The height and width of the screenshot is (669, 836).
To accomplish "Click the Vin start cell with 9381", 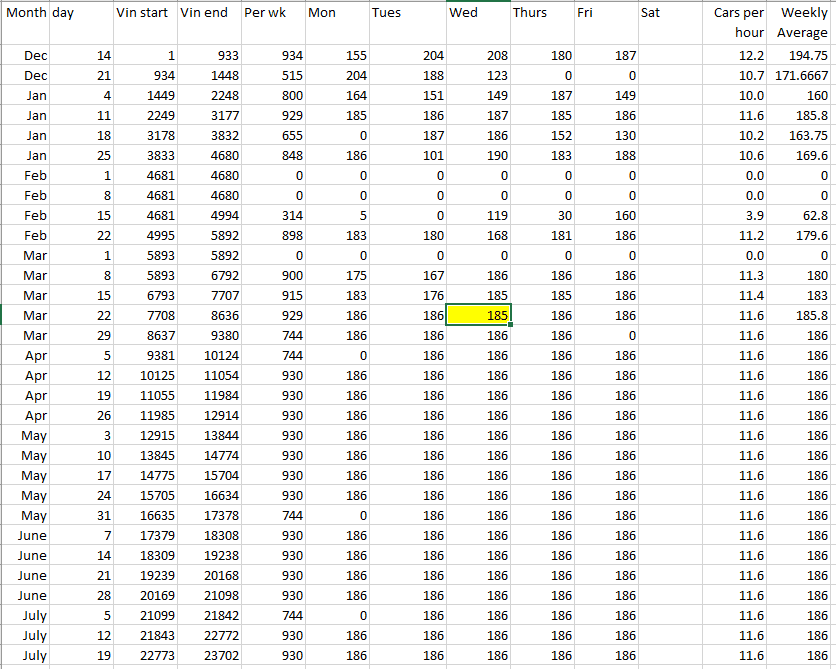I will tap(144, 356).
